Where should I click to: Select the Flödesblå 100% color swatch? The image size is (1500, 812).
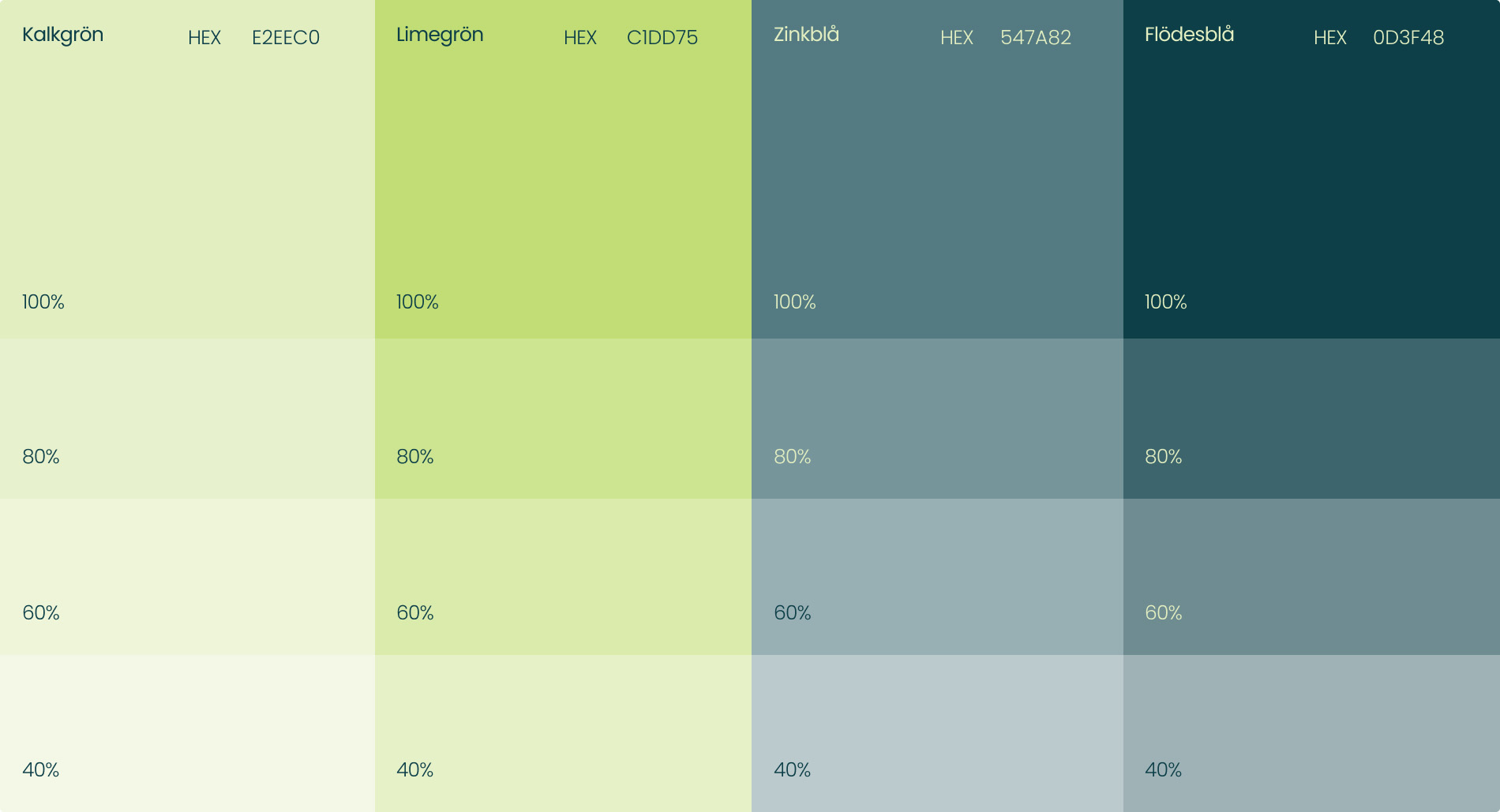pos(1311,170)
